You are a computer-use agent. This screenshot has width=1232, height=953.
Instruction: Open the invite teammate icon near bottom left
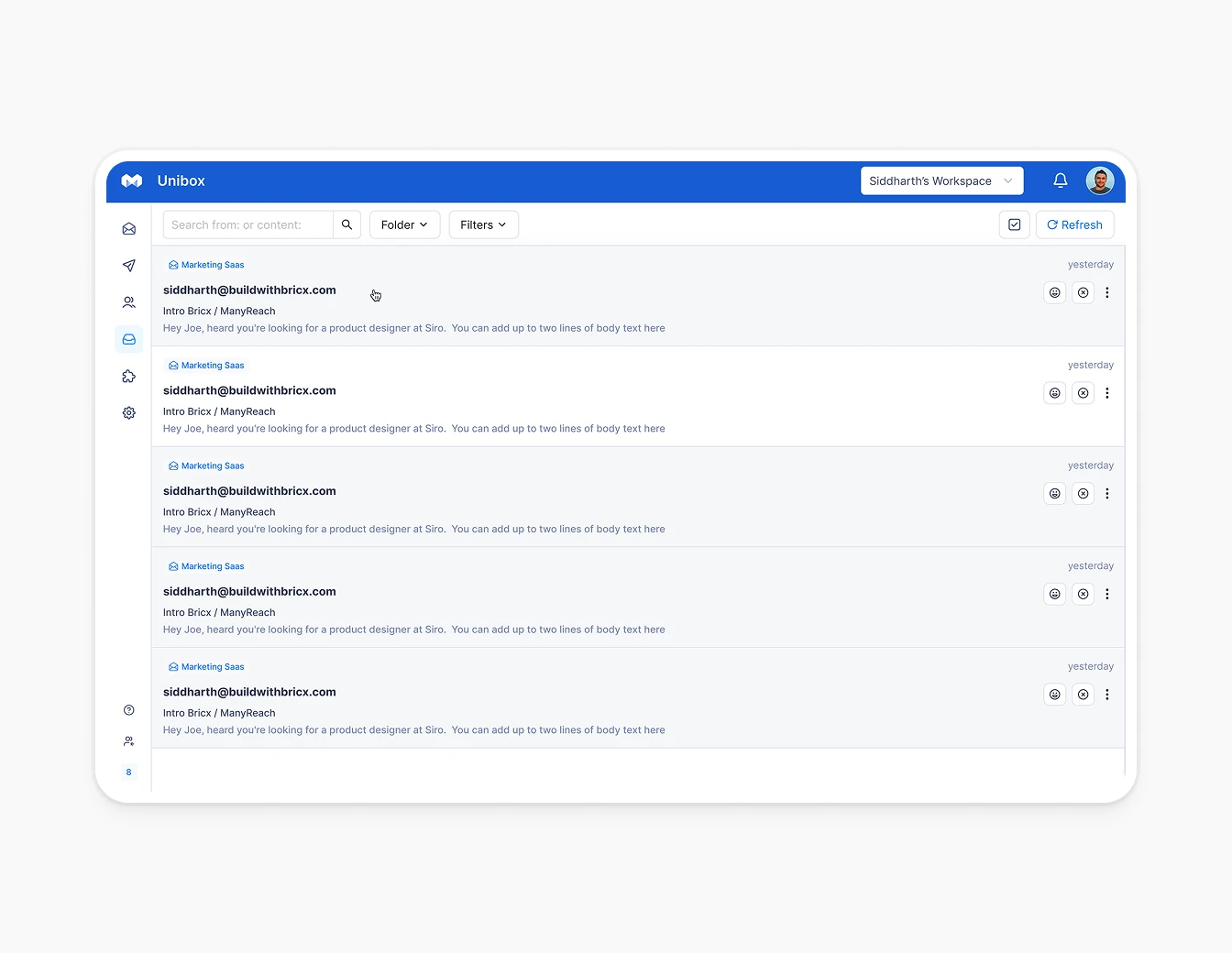pos(128,741)
